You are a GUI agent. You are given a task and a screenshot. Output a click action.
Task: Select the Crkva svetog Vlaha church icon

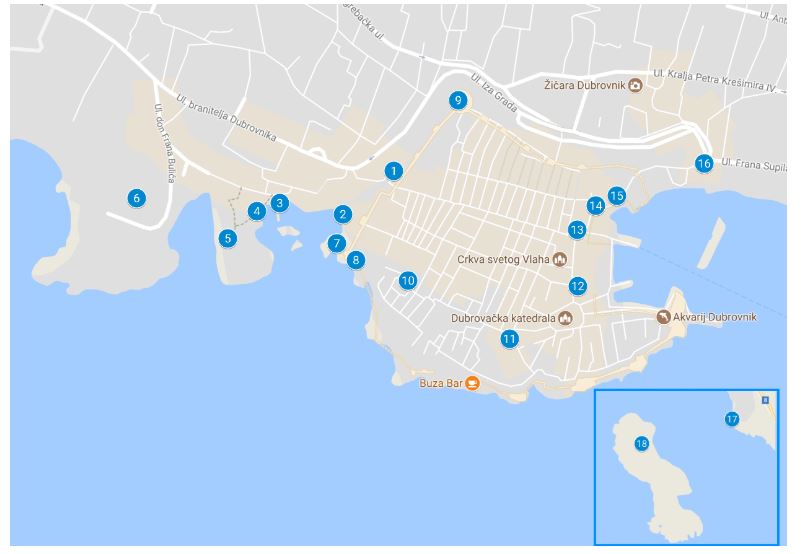point(560,259)
